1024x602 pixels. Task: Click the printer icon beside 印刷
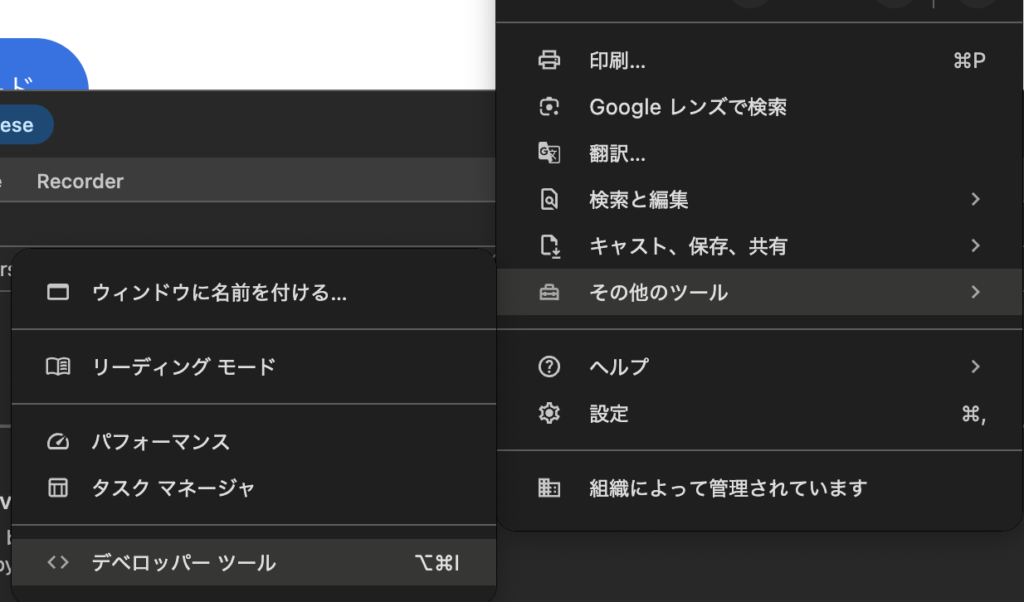click(x=550, y=59)
